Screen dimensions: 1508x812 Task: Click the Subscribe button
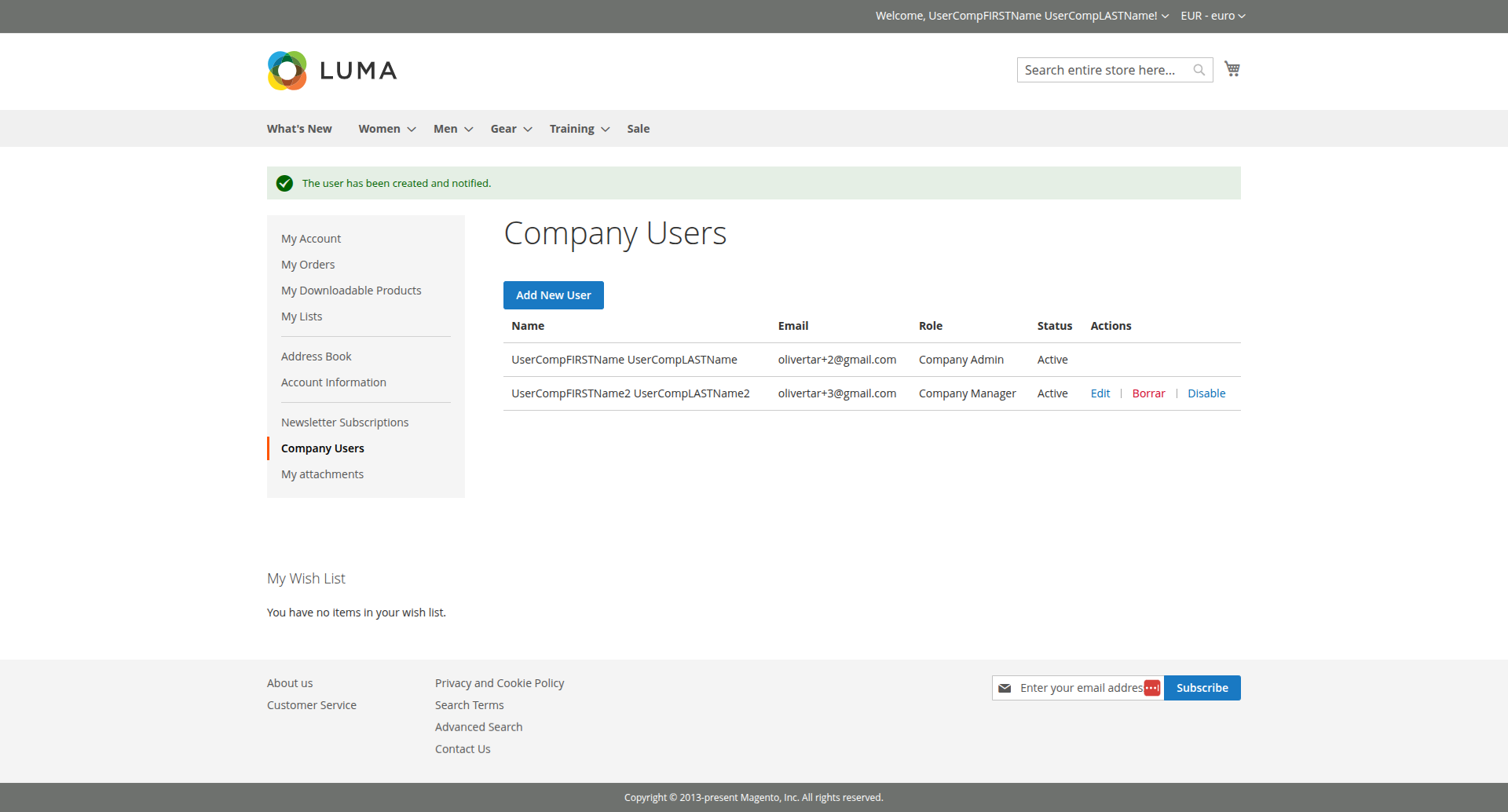1202,688
